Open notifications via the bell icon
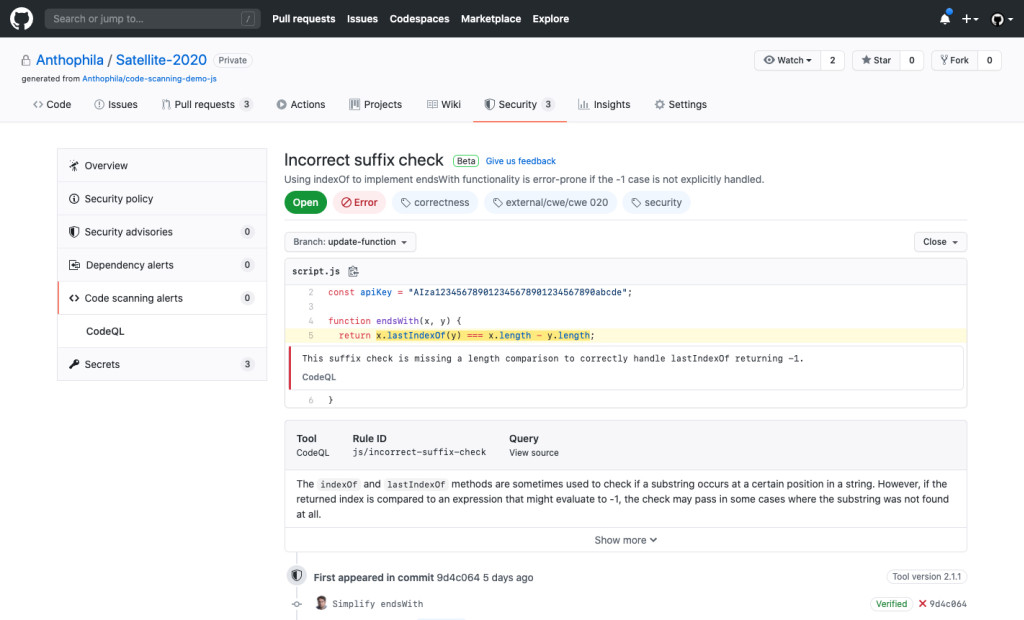The image size is (1024, 620). tap(944, 18)
